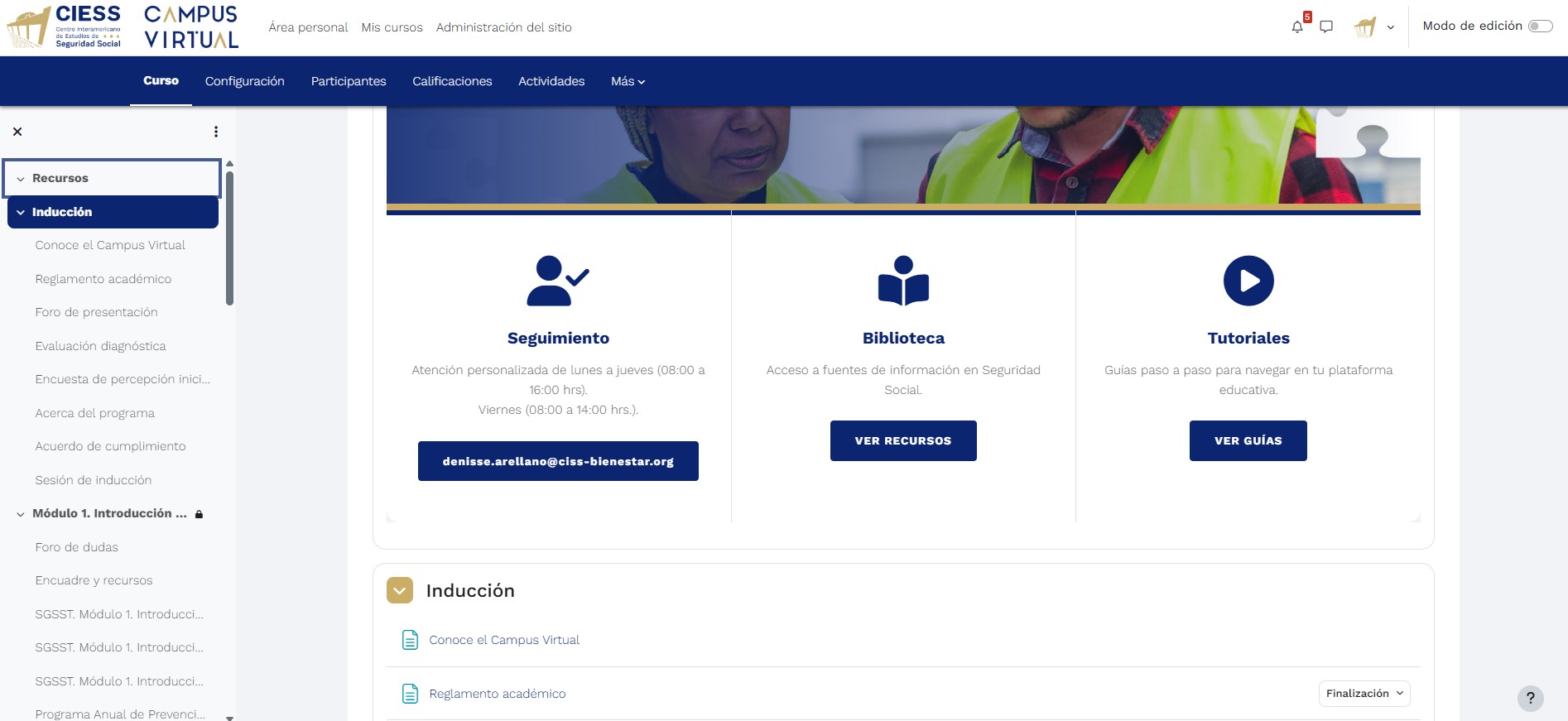
Task: Click the course index scroll-up arrow
Action: (x=229, y=163)
